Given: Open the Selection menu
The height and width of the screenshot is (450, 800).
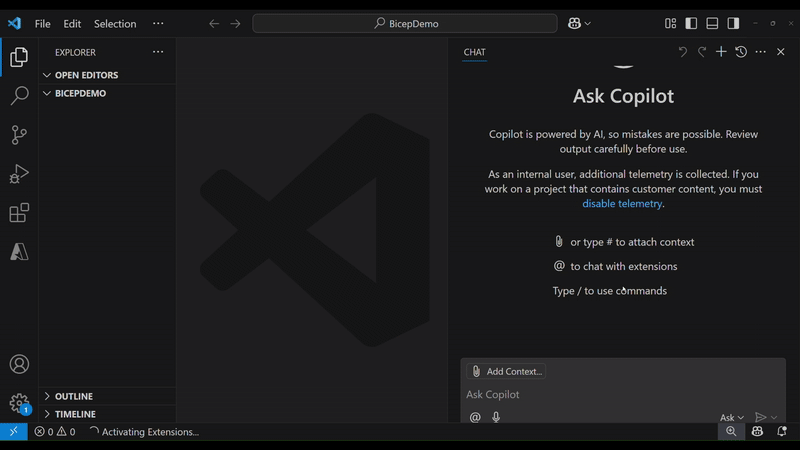Looking at the screenshot, I should pos(115,23).
